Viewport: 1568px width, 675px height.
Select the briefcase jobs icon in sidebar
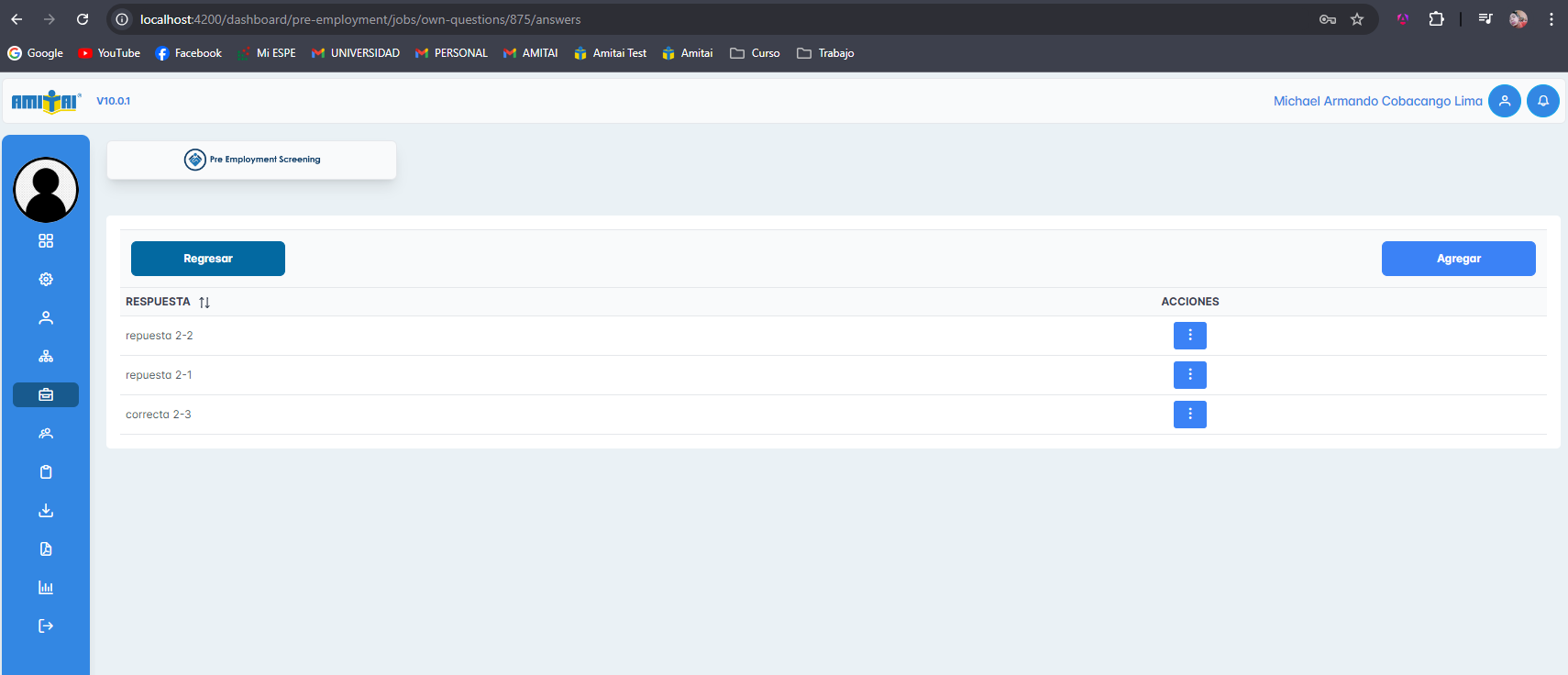[46, 395]
